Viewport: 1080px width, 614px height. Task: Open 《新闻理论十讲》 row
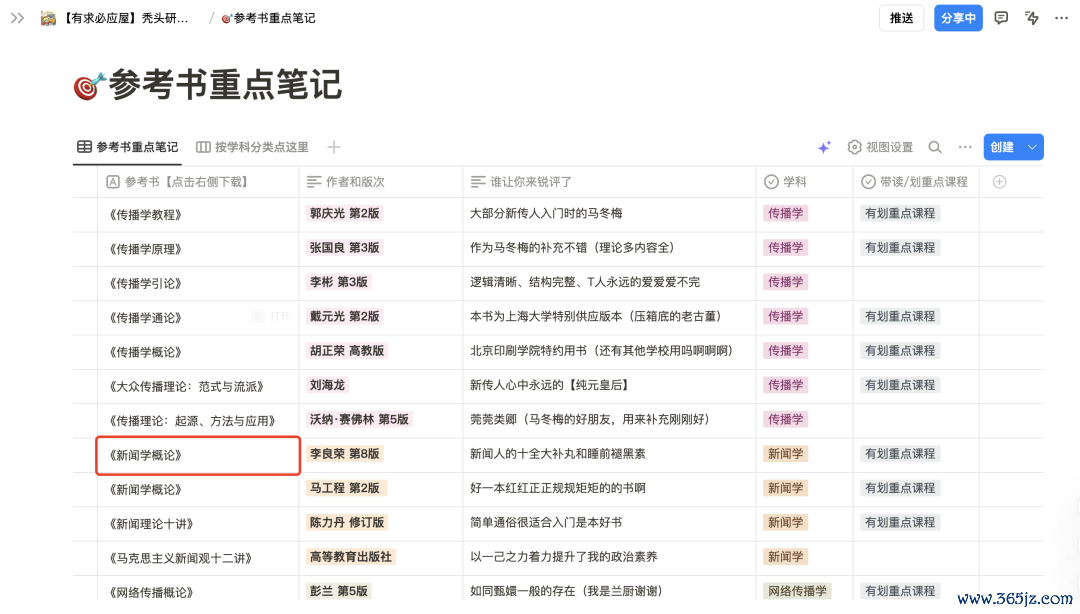click(x=151, y=524)
